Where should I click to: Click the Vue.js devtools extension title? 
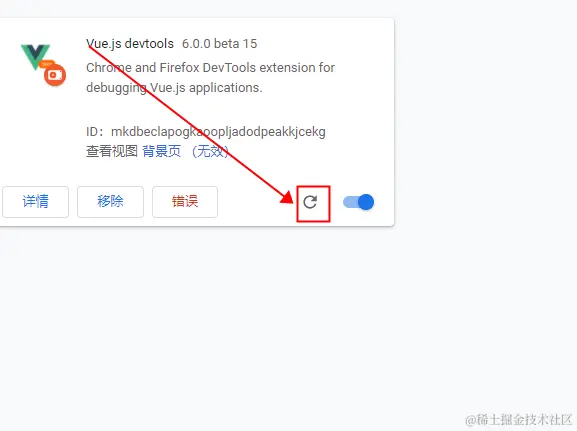(x=130, y=43)
